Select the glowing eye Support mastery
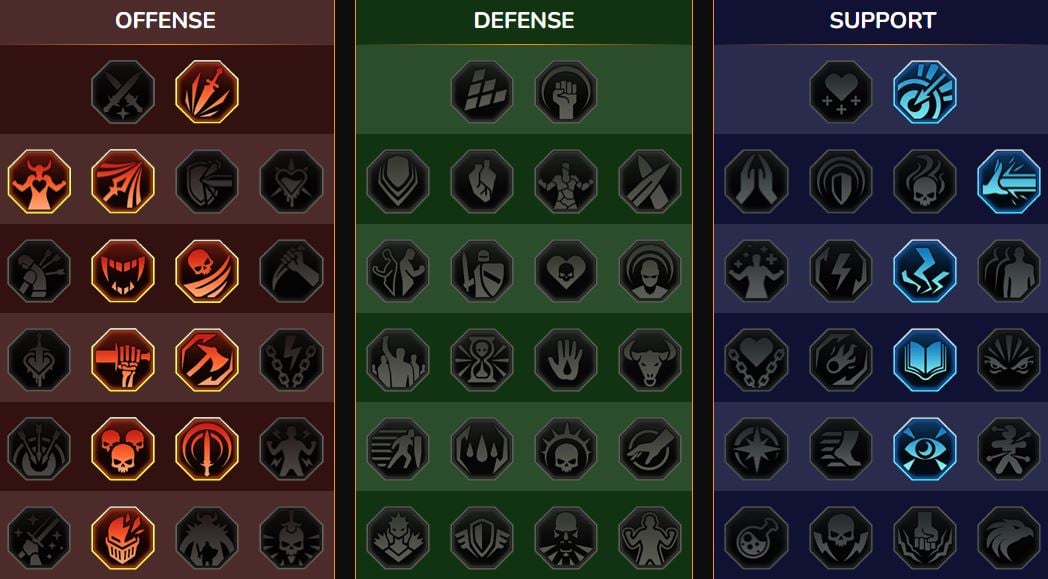This screenshot has width=1048, height=579. [925, 449]
